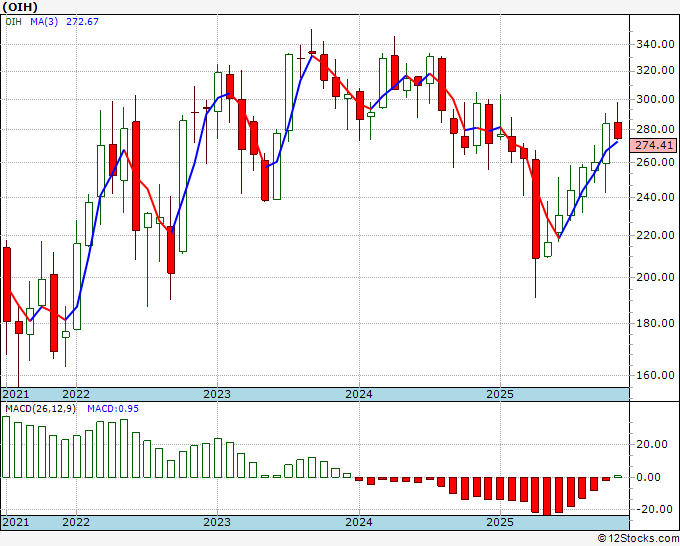Click the (OIH) chart title
Viewport: 680px width, 546px height.
pos(20,7)
